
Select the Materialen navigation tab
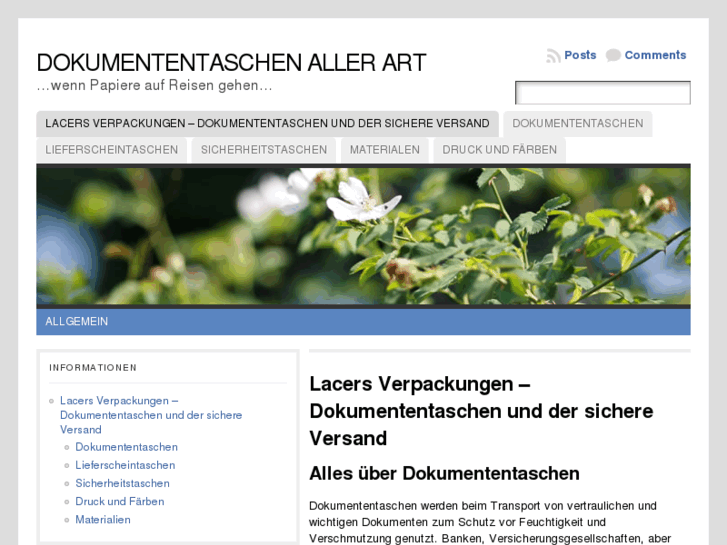tap(385, 150)
